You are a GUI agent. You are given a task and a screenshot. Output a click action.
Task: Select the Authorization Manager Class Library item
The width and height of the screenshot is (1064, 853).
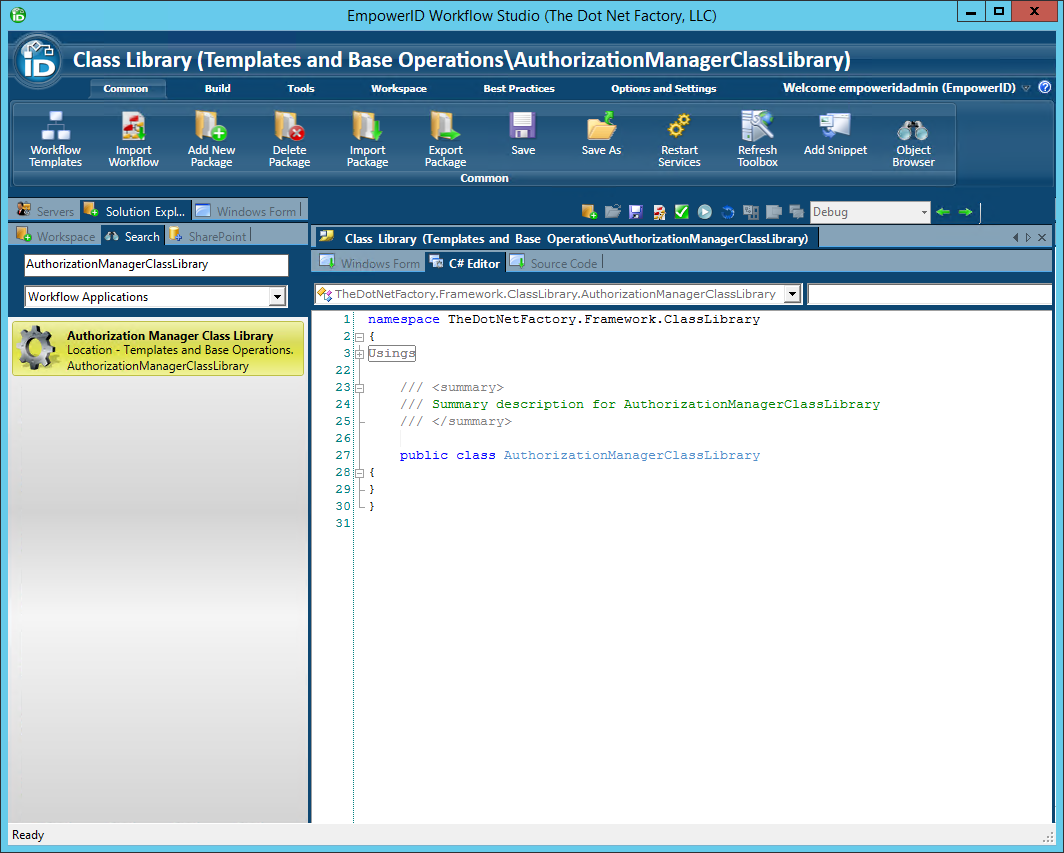[155, 349]
